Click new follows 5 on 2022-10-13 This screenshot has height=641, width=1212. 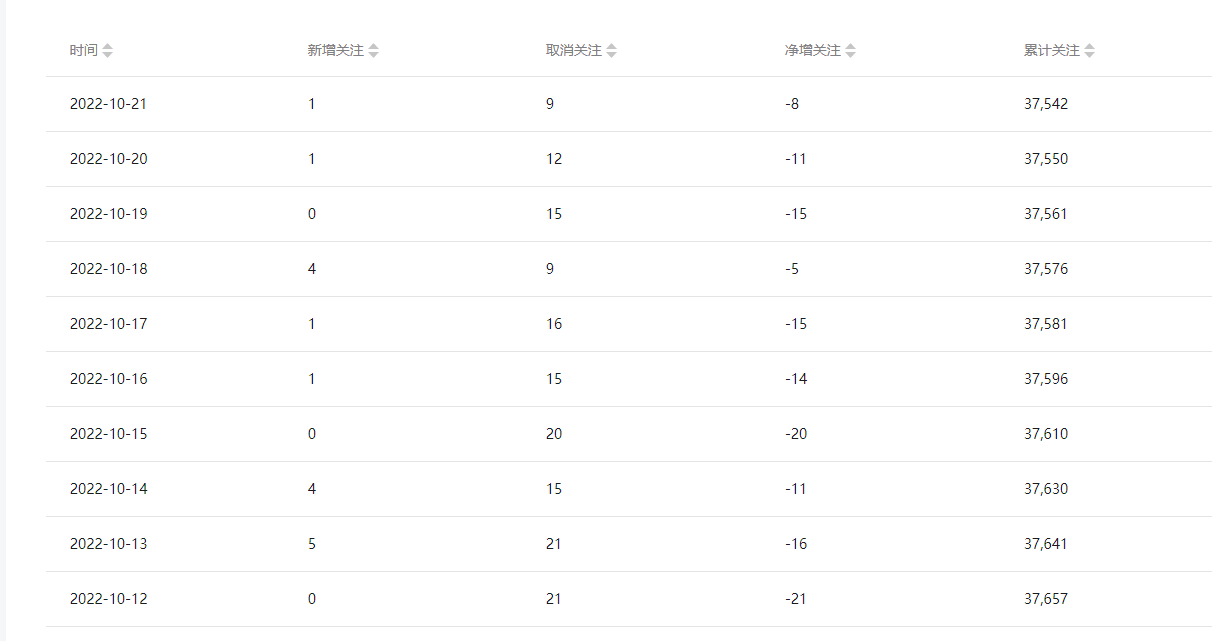[312, 544]
